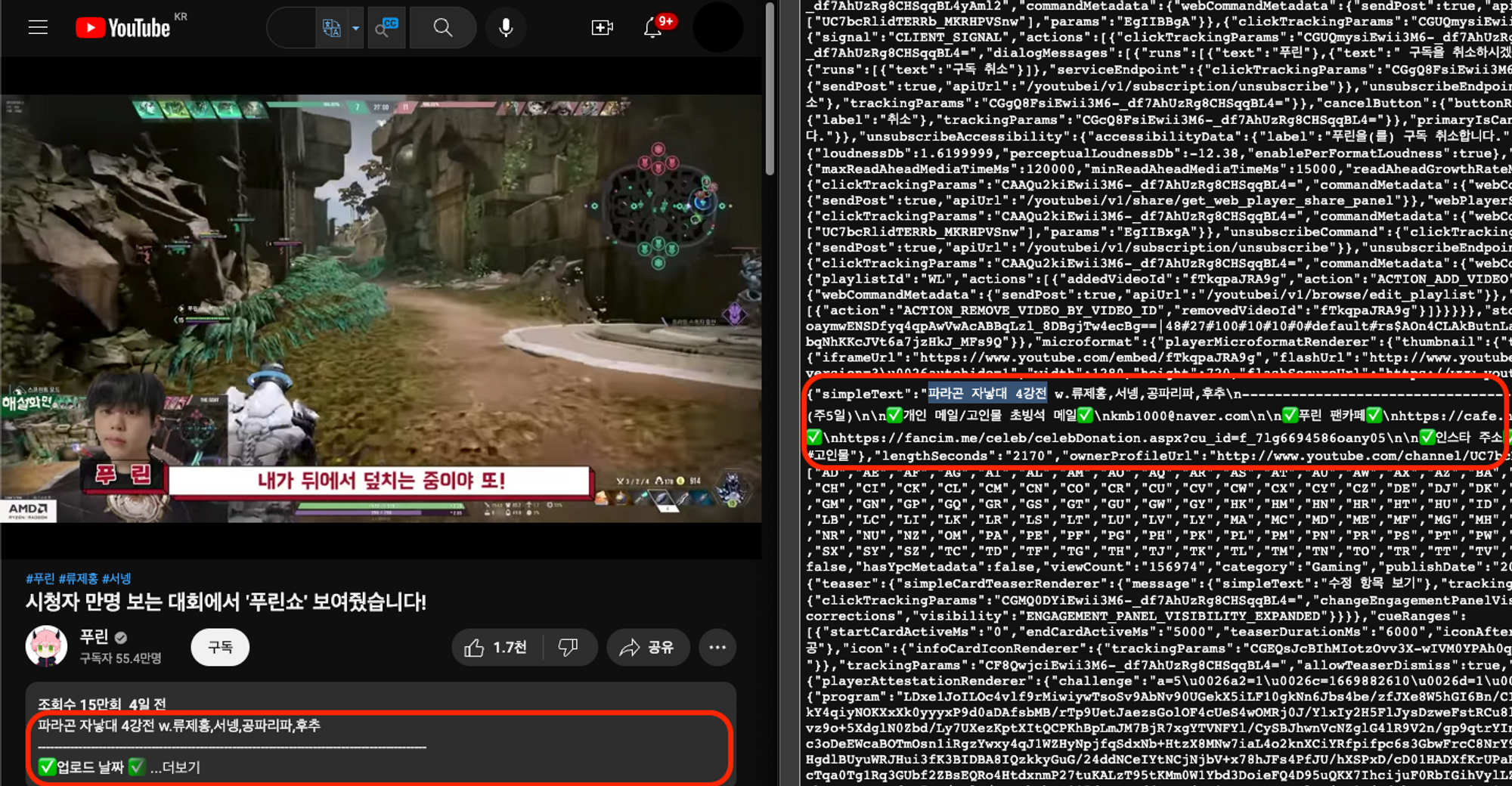The image size is (1512, 786).
Task: Click the video title text
Action: pyautogui.click(x=226, y=602)
